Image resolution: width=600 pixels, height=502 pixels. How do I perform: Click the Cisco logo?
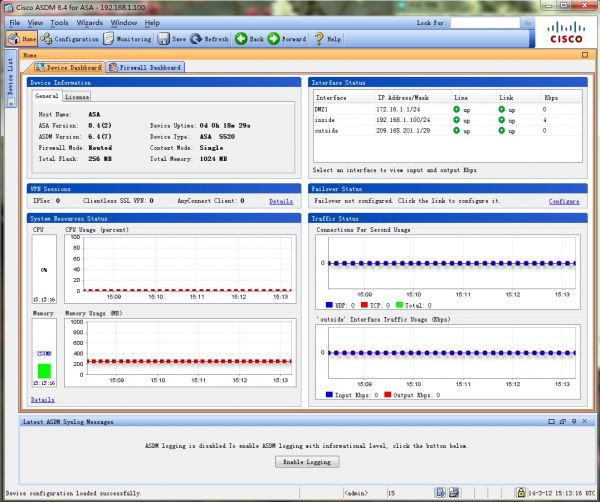click(x=566, y=33)
